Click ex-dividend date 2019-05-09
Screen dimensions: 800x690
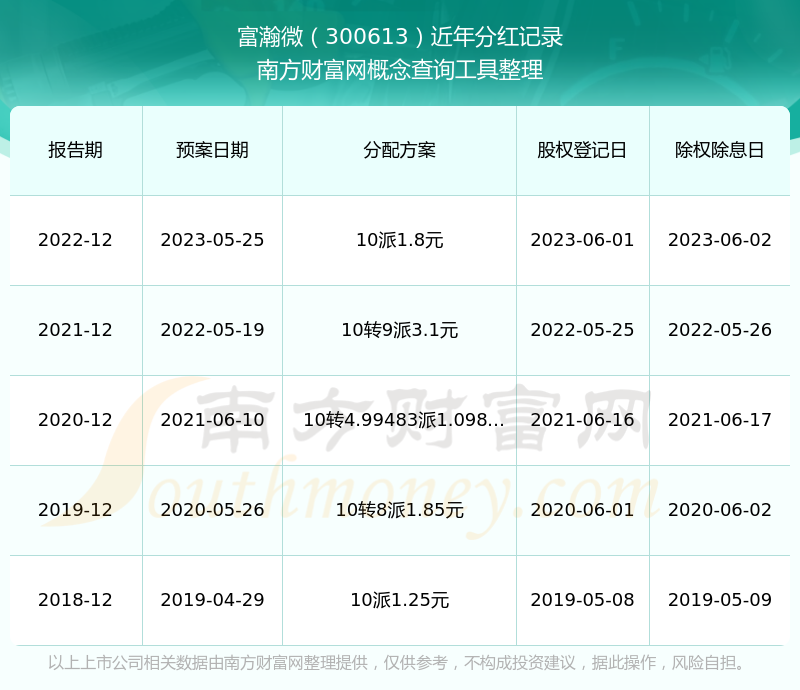click(x=719, y=600)
